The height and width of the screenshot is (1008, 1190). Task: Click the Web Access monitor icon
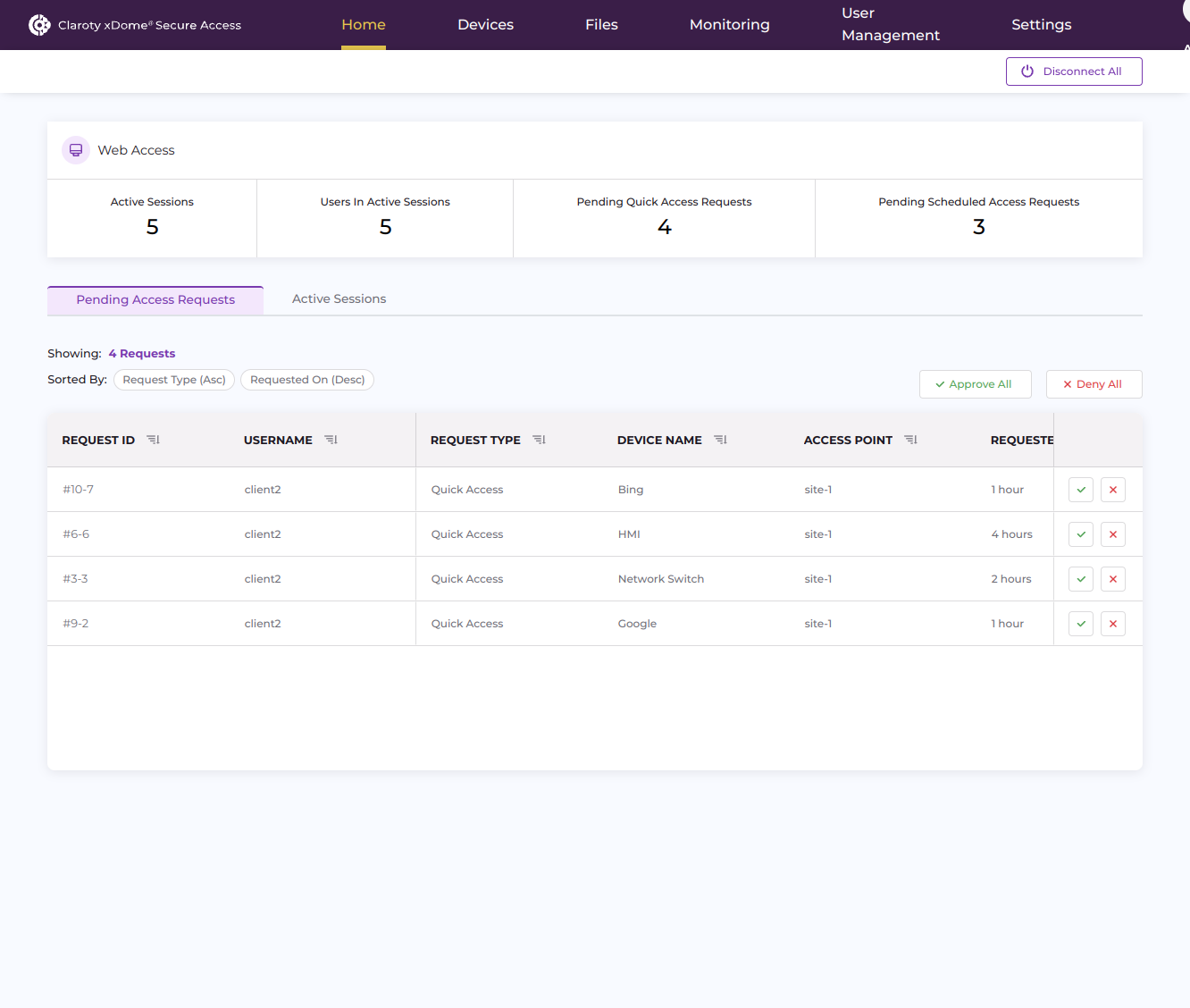click(76, 150)
